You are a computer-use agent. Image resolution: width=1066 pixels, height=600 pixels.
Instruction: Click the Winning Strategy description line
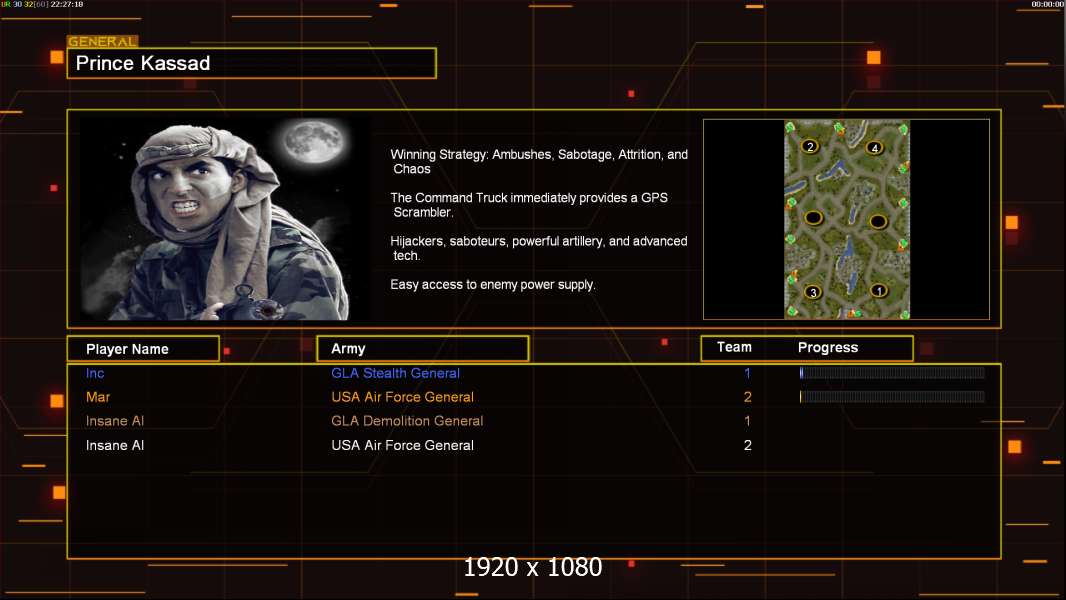[539, 162]
